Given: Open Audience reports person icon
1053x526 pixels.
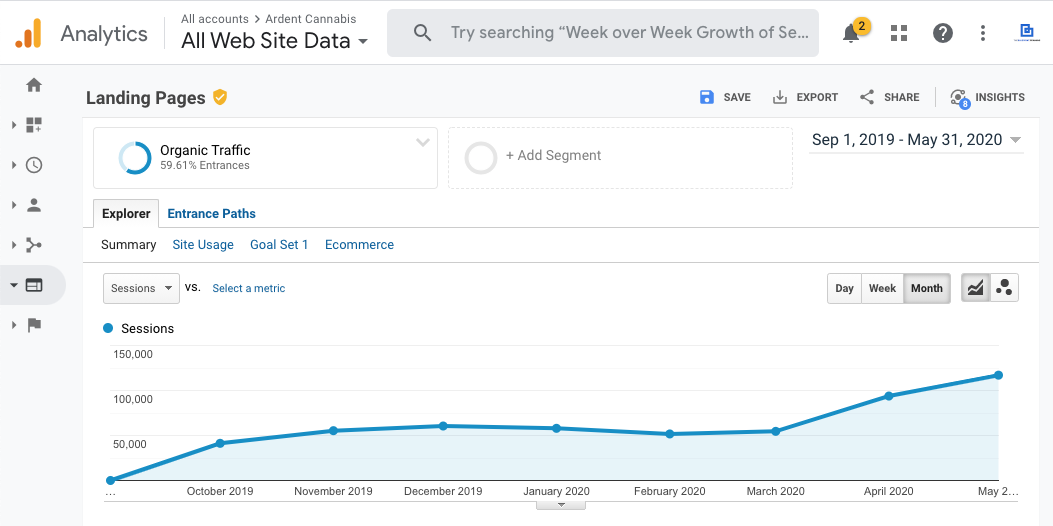Looking at the screenshot, I should pyautogui.click(x=34, y=205).
